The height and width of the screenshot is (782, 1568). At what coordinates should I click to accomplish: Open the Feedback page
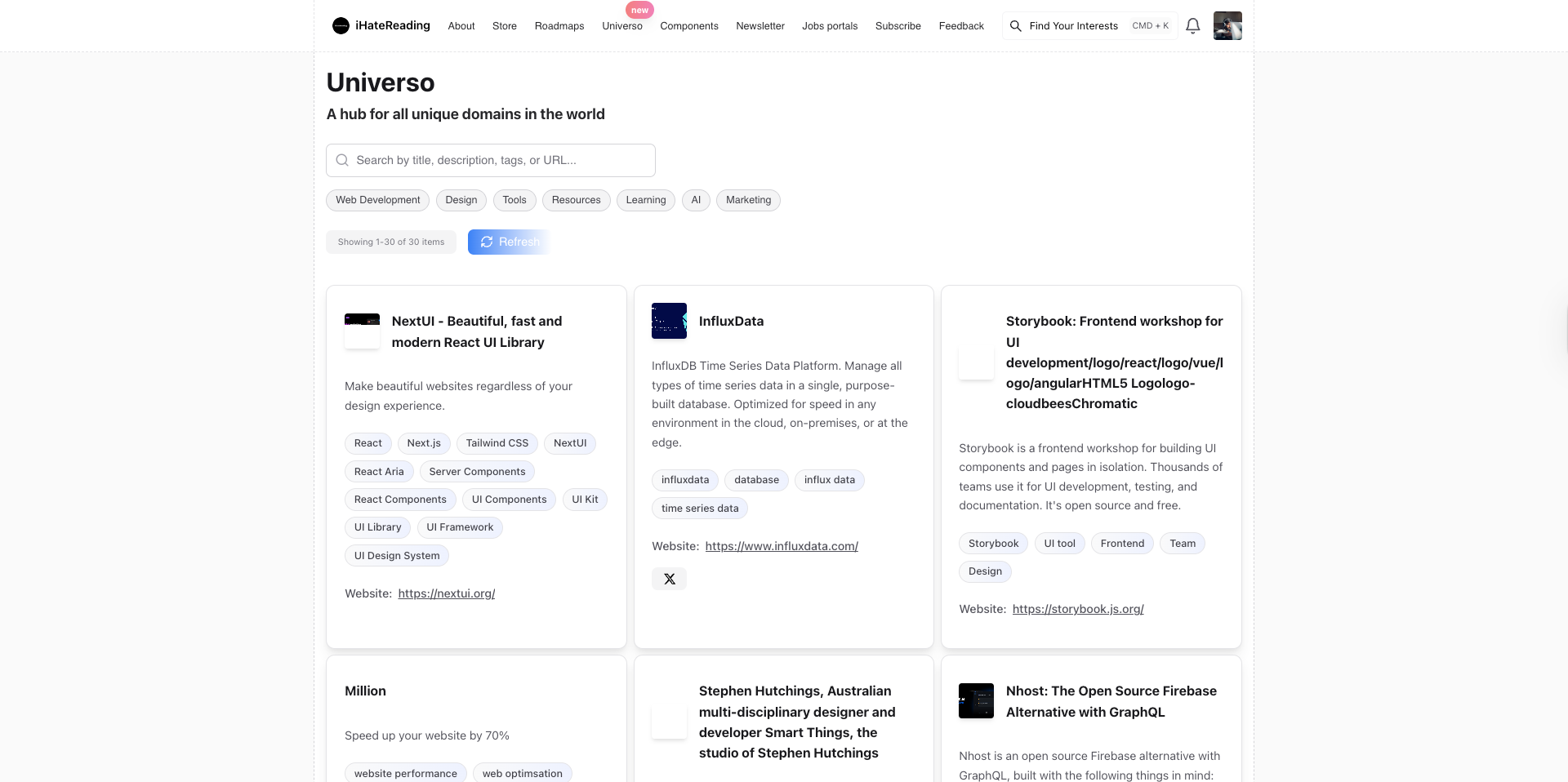point(961,26)
